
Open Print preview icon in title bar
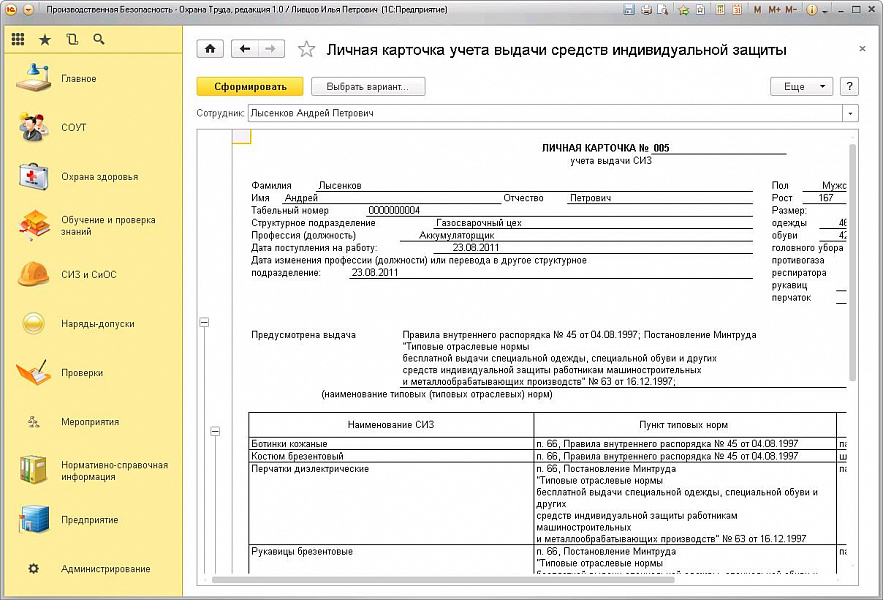pyautogui.click(x=663, y=10)
